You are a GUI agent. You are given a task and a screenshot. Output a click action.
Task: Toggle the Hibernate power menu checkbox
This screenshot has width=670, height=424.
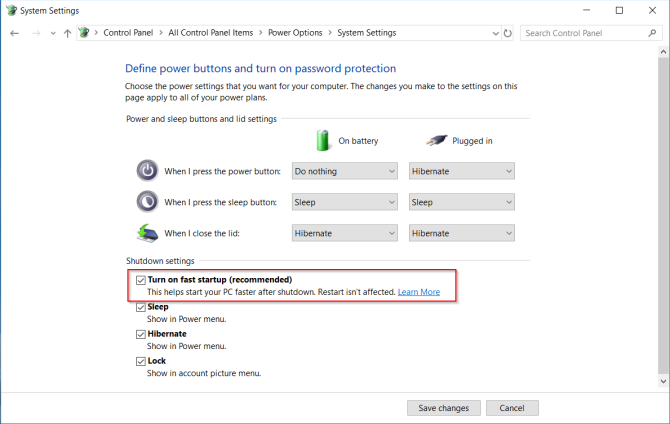click(141, 334)
